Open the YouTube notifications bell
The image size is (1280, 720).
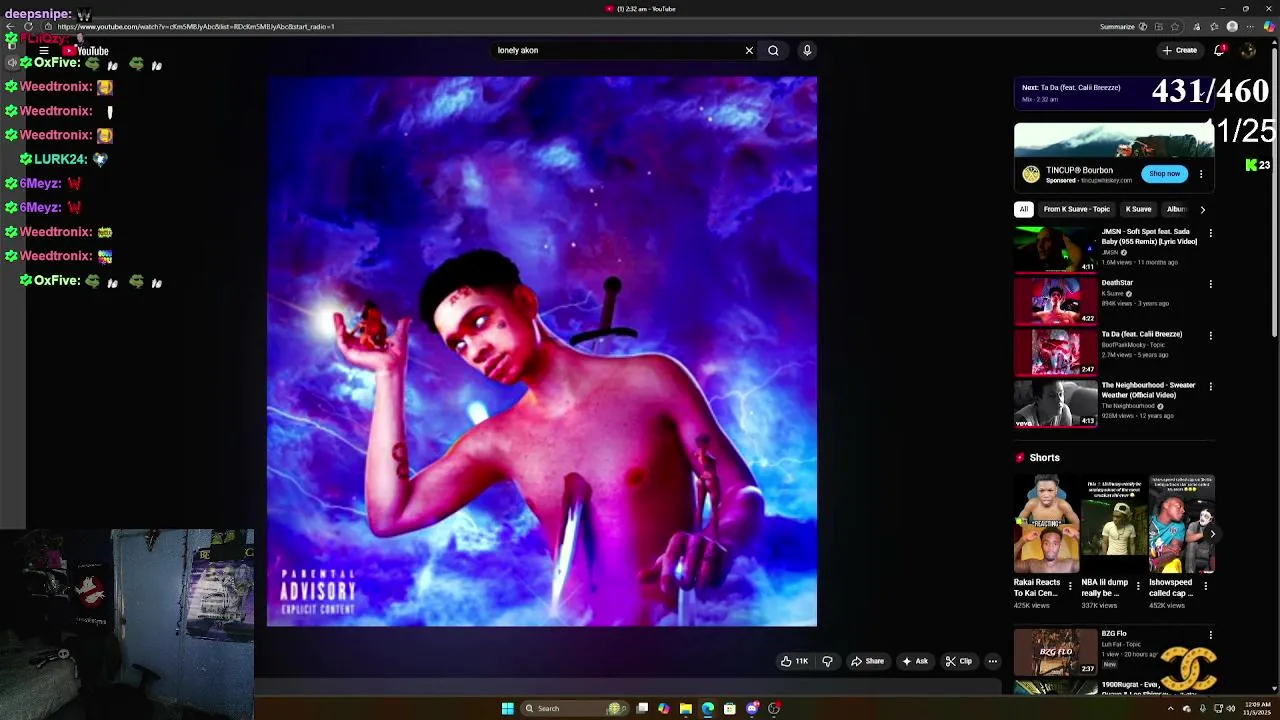point(1219,50)
